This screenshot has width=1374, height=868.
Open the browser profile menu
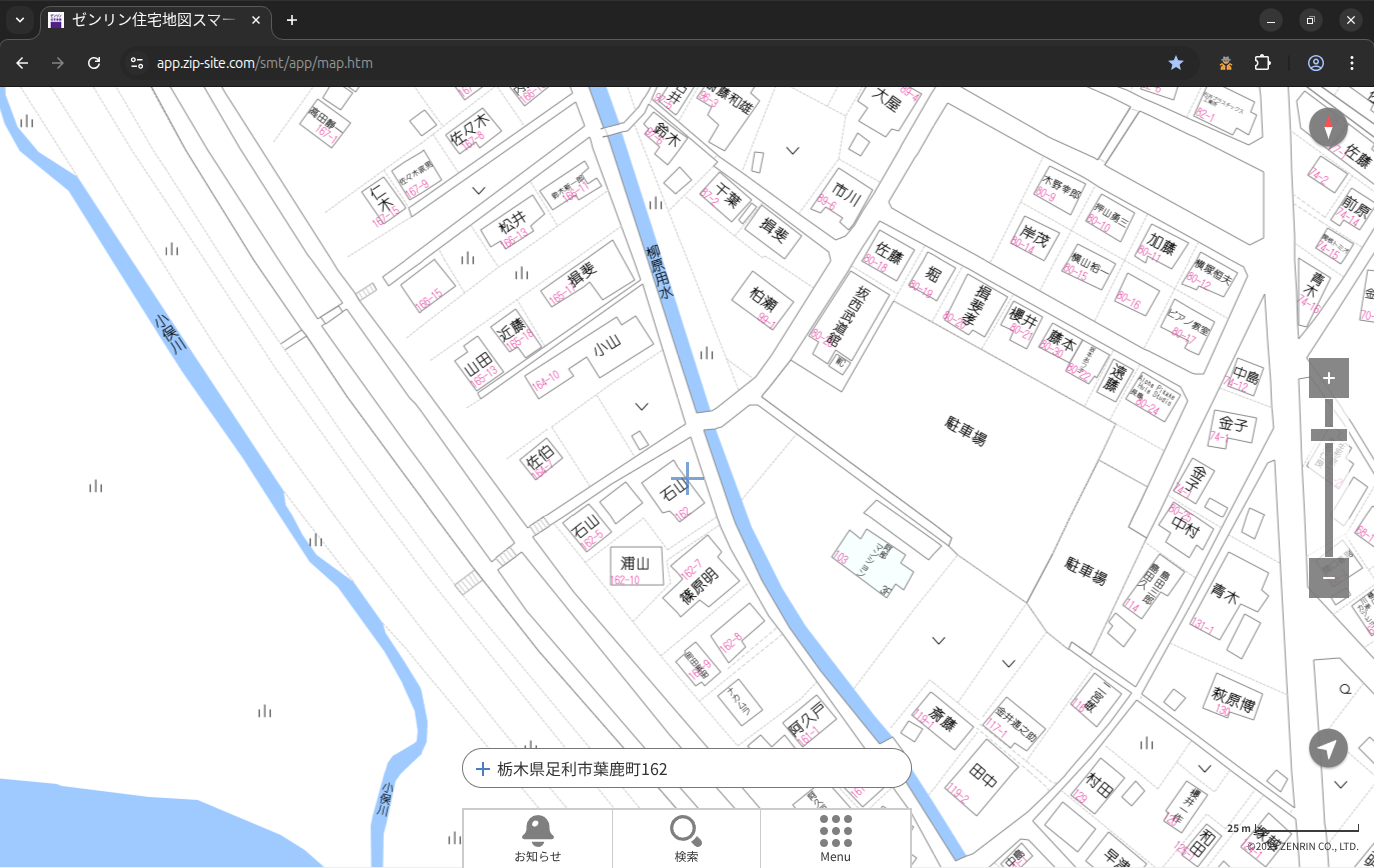pos(1316,63)
